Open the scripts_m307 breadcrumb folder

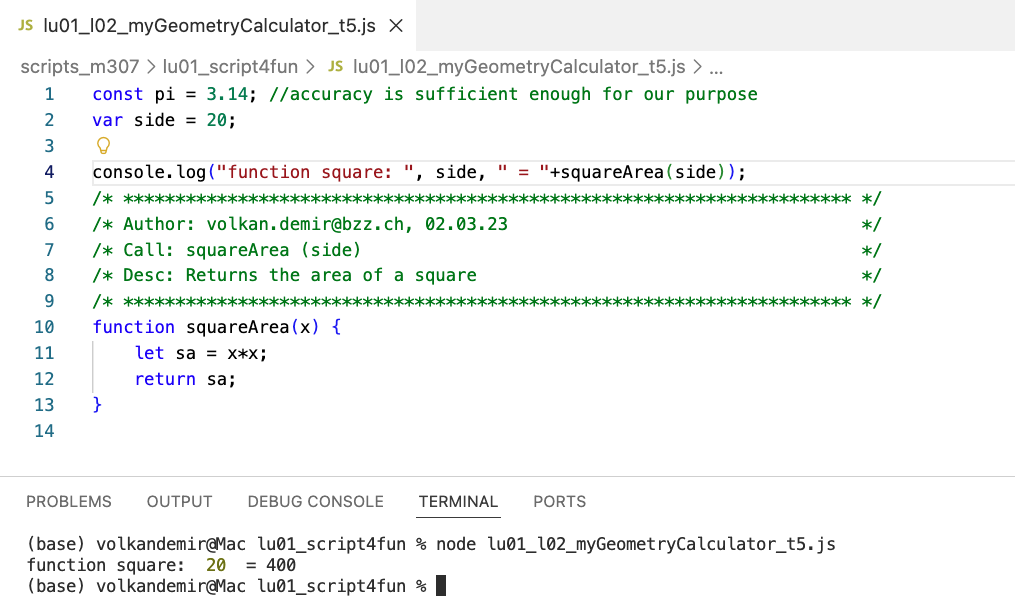pyautogui.click(x=81, y=67)
